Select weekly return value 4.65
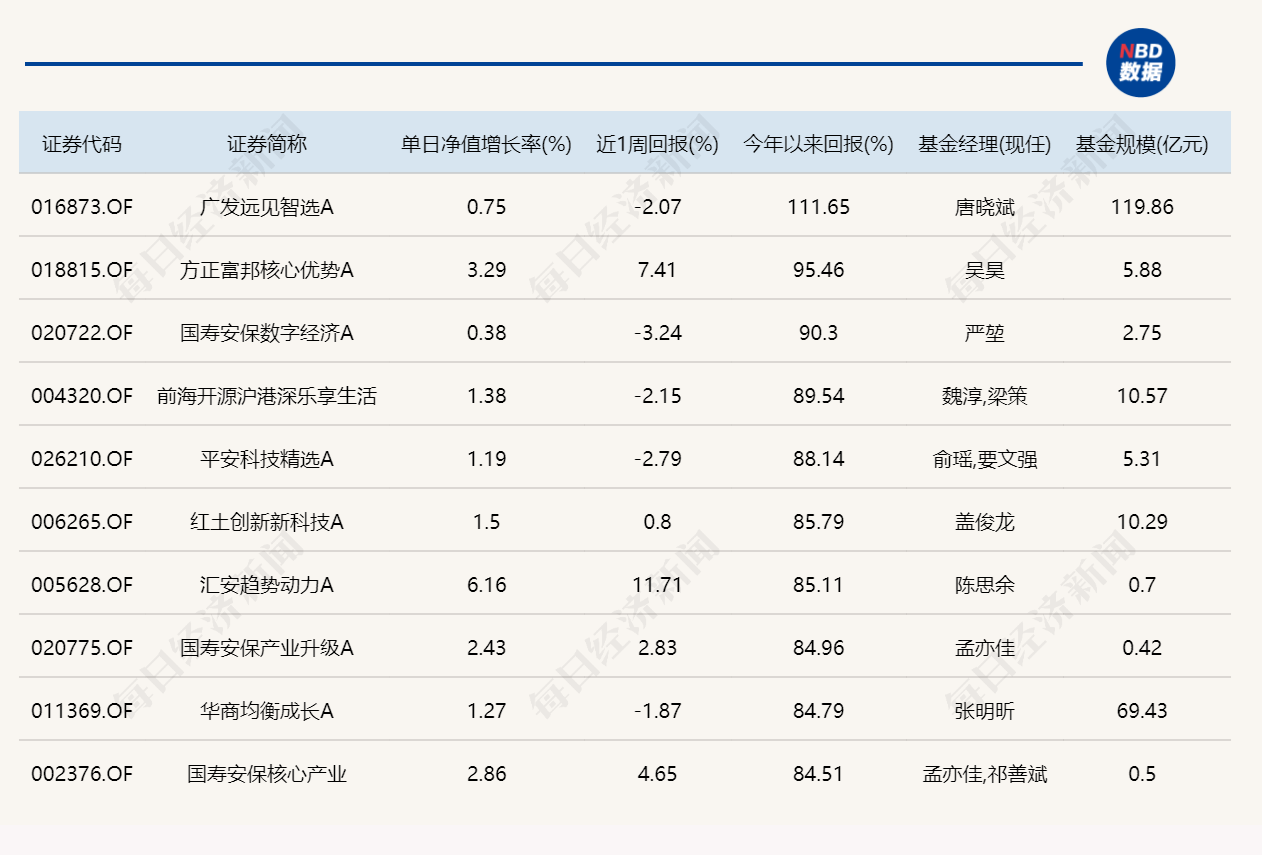Viewport: 1262px width, 855px height. pyautogui.click(x=658, y=774)
